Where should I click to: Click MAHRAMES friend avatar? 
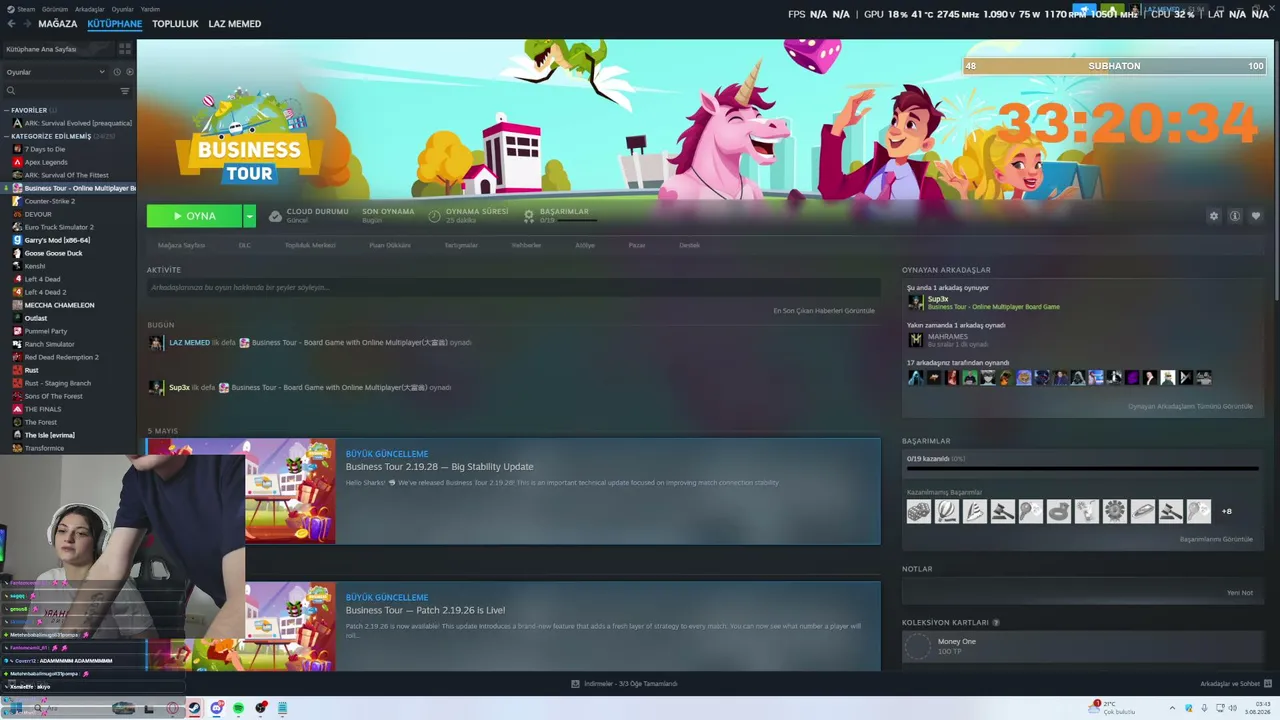coord(915,340)
